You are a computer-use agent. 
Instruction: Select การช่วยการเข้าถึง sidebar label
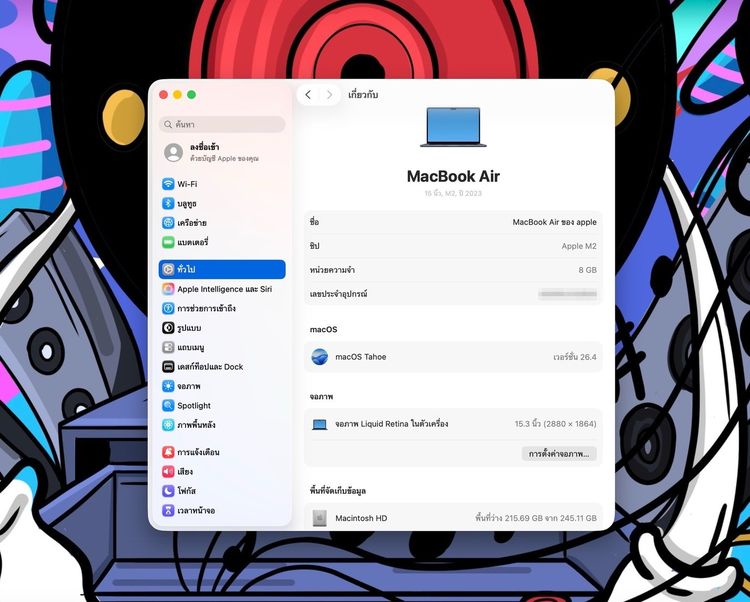(x=206, y=308)
